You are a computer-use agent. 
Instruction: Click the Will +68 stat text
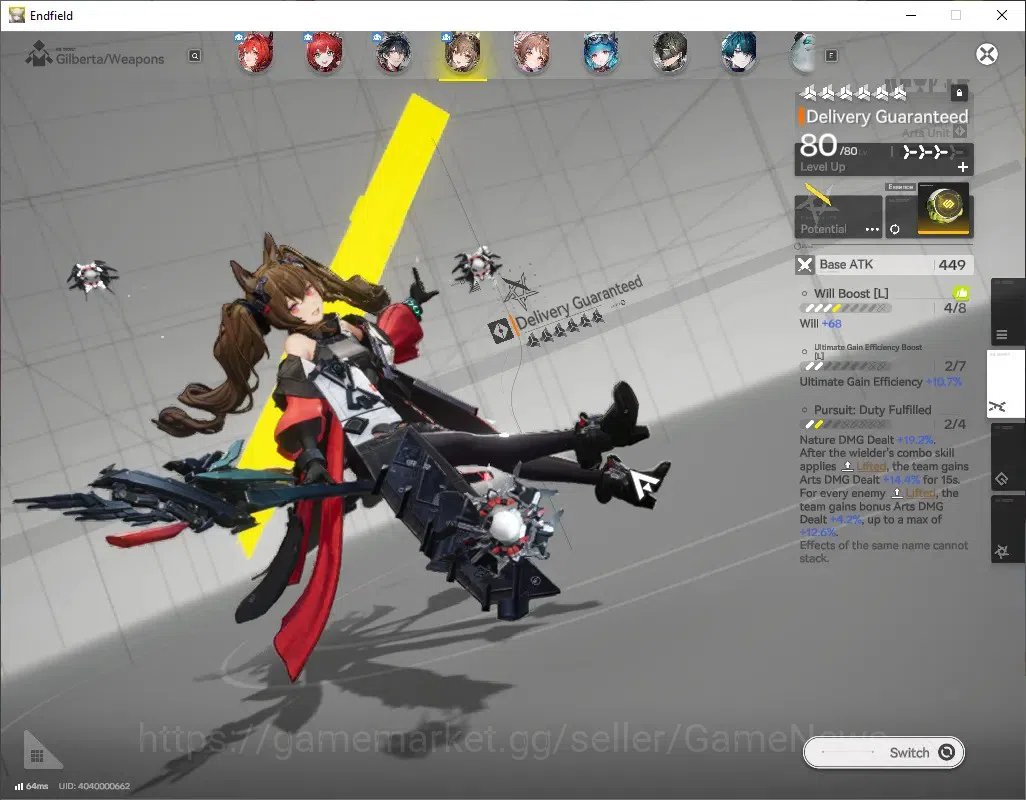coord(821,324)
